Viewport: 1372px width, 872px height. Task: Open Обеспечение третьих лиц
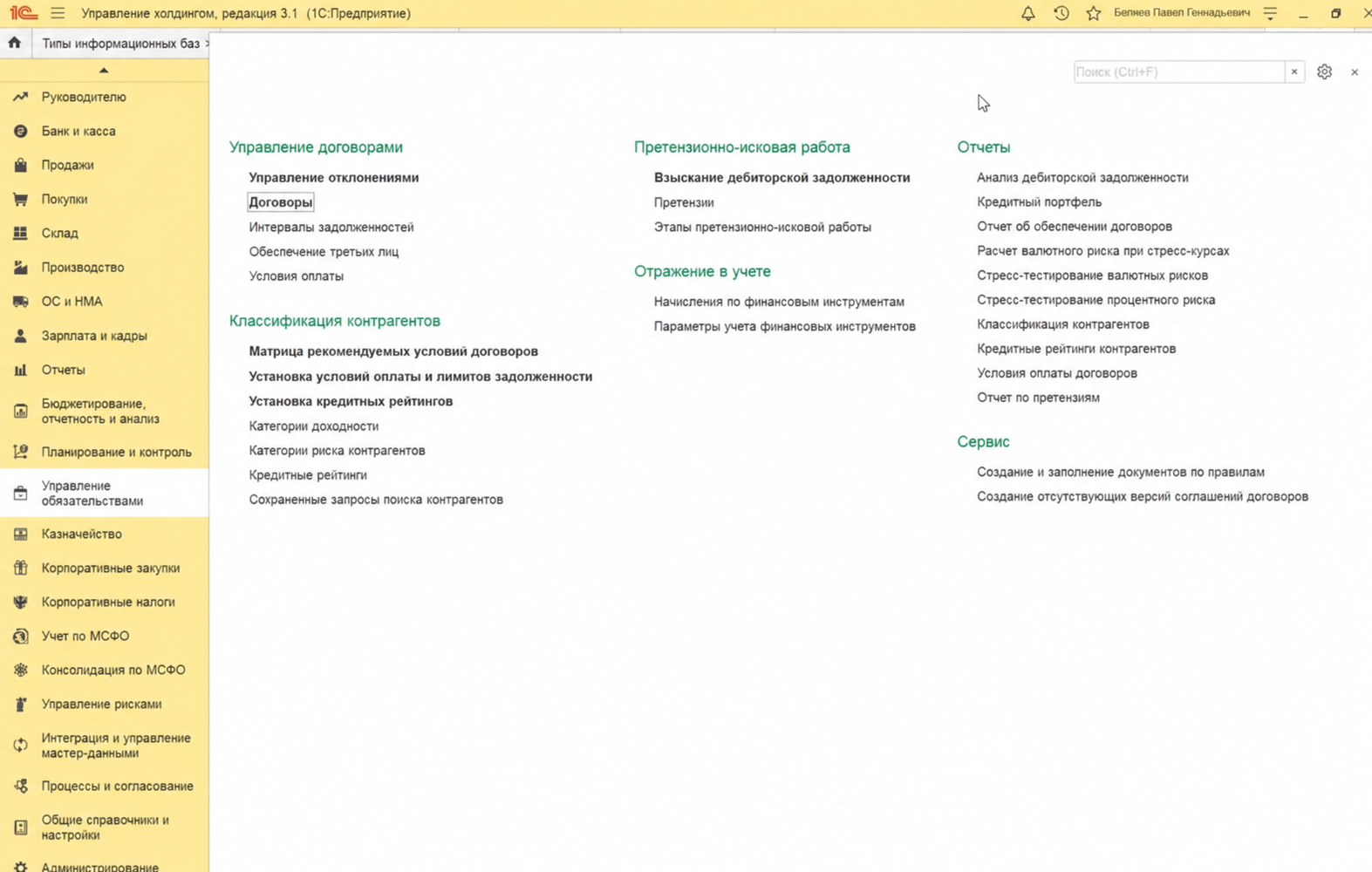pos(324,251)
